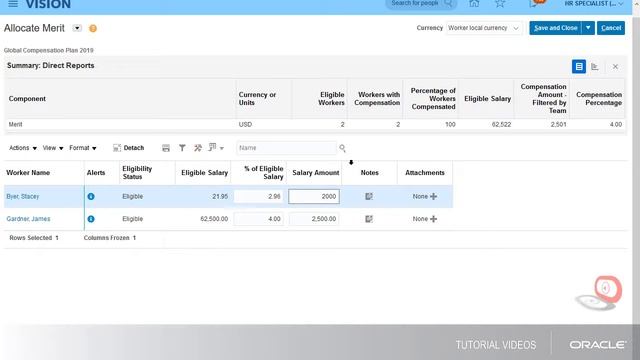Open Byer, Stacey worker link
This screenshot has width=640, height=360.
pos(23,196)
